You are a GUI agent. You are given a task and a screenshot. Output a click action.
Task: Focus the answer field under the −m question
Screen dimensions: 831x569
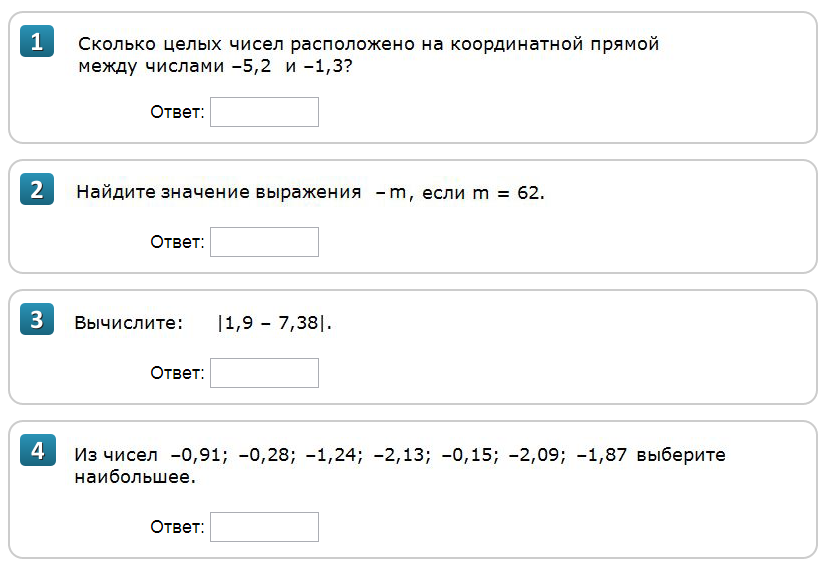pyautogui.click(x=264, y=242)
